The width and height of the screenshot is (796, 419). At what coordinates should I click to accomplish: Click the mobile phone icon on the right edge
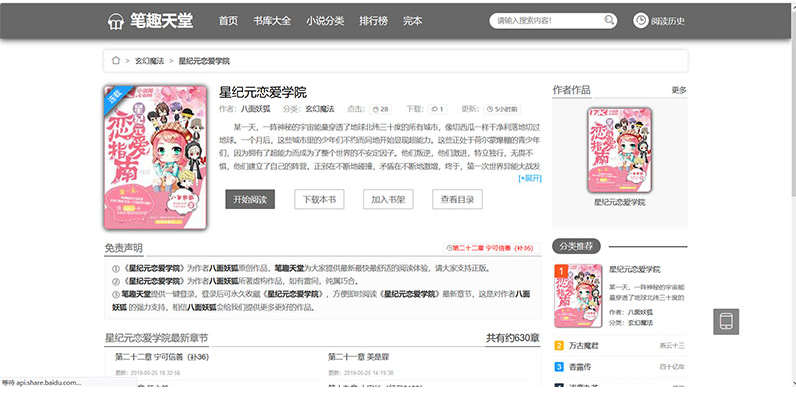[x=726, y=321]
